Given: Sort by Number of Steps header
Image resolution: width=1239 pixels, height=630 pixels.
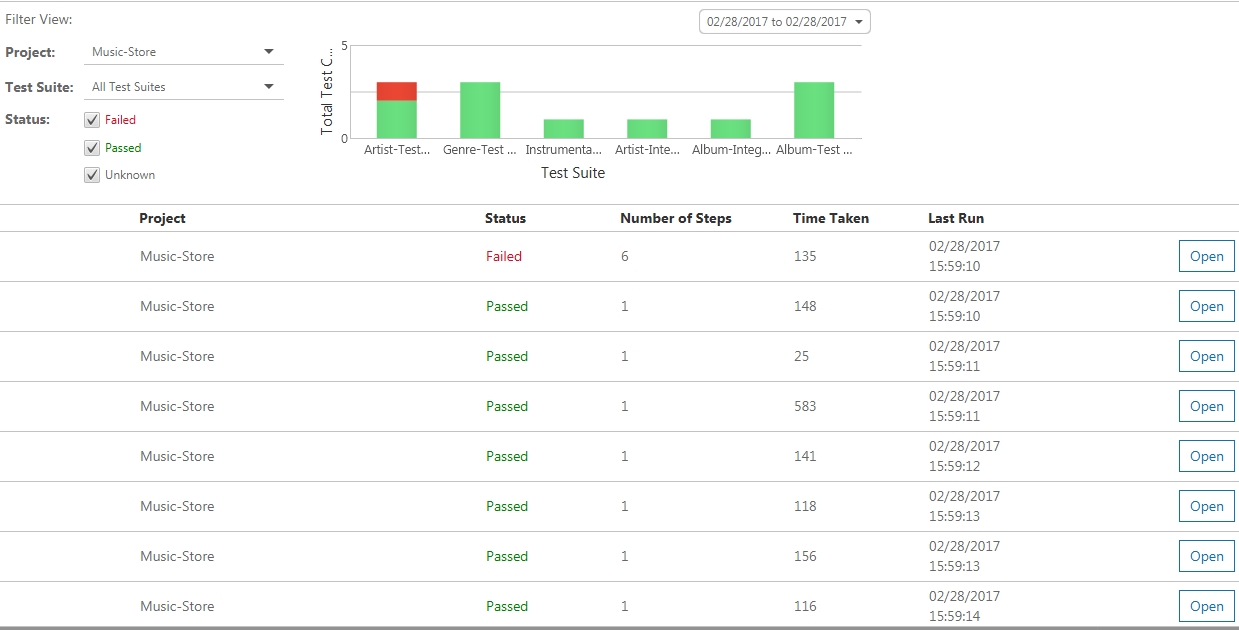Looking at the screenshot, I should pyautogui.click(x=675, y=218).
